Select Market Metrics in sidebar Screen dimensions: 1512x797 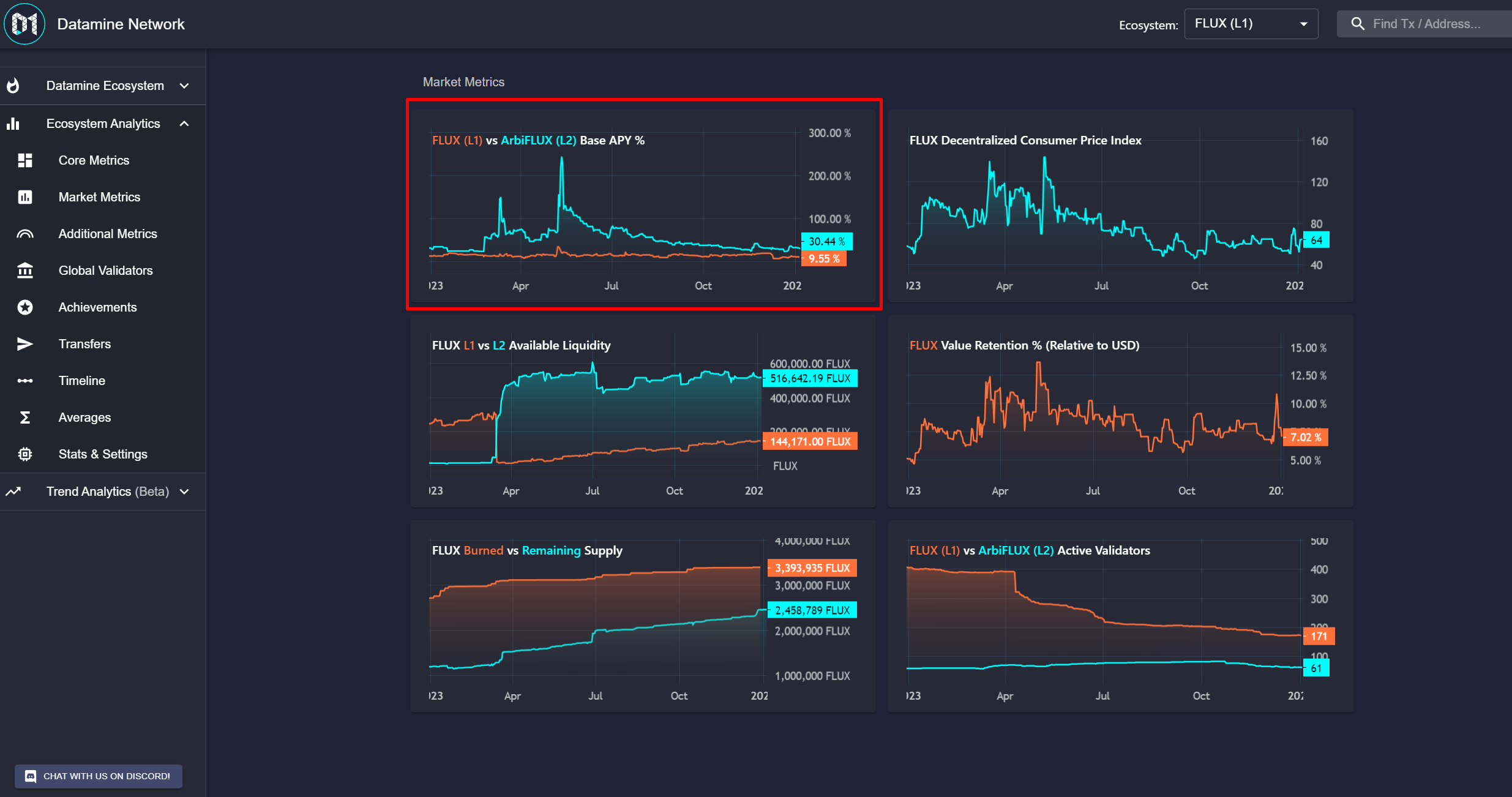[x=103, y=197]
